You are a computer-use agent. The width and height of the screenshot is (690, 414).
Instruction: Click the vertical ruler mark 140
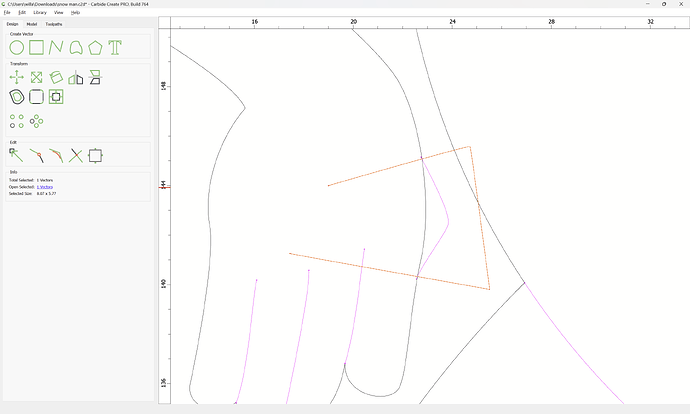(164, 284)
